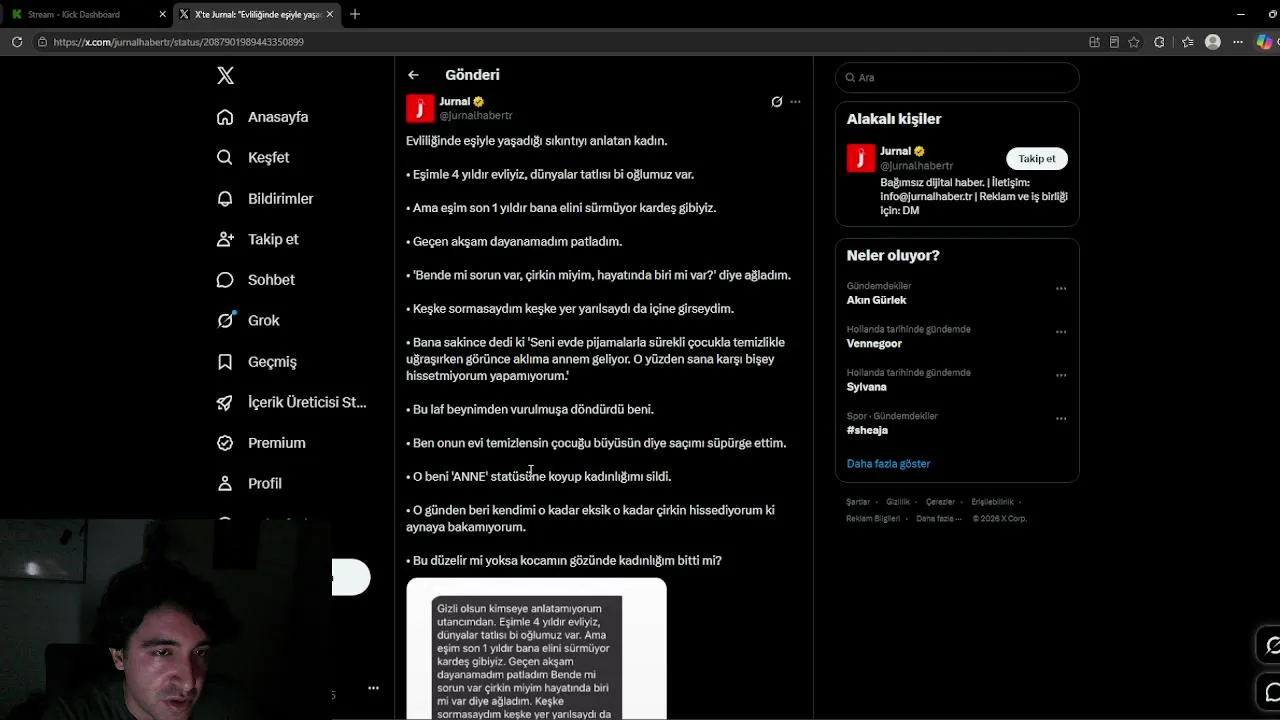
Task: Open the Erişilebilirlik footer link
Action: click(992, 502)
